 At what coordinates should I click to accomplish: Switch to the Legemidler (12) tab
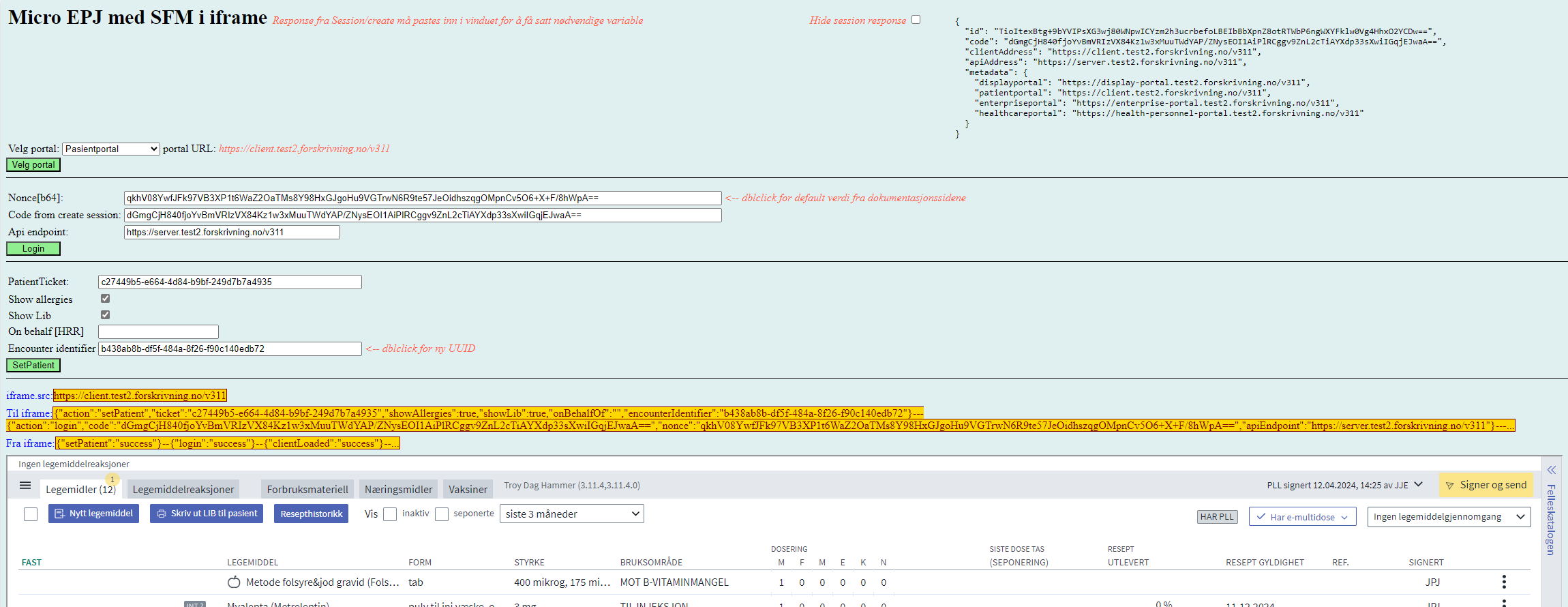click(x=80, y=489)
